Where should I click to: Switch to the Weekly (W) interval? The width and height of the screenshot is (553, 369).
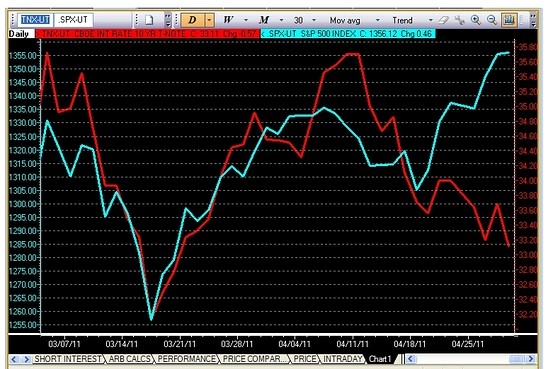click(228, 20)
